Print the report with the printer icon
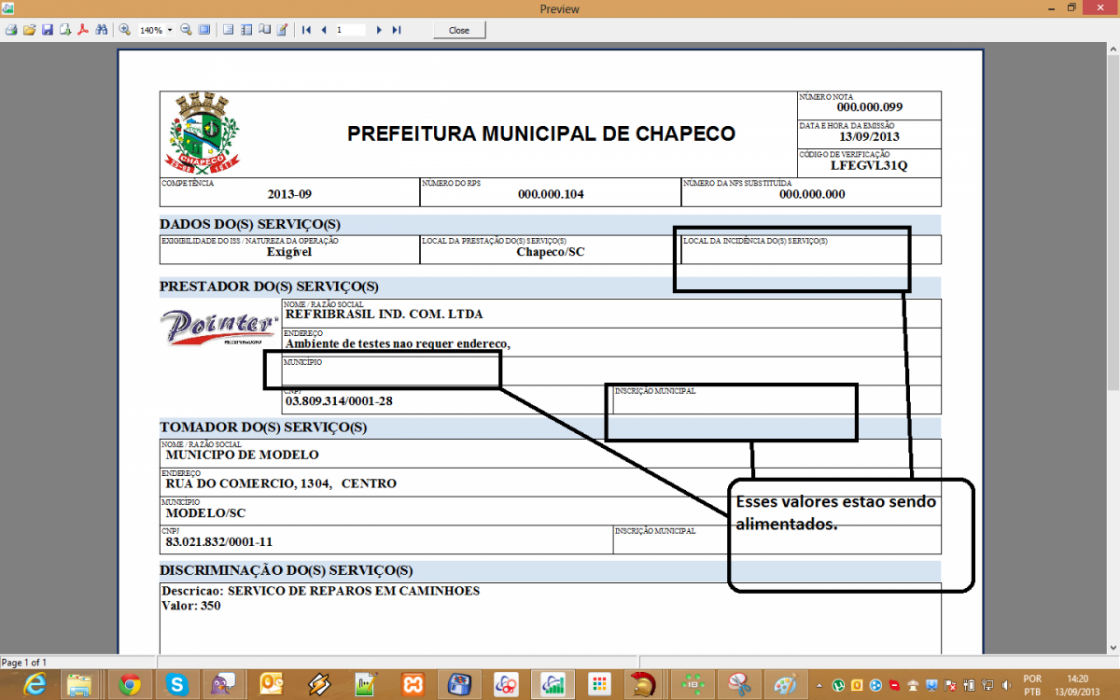The image size is (1120, 700). coord(11,30)
